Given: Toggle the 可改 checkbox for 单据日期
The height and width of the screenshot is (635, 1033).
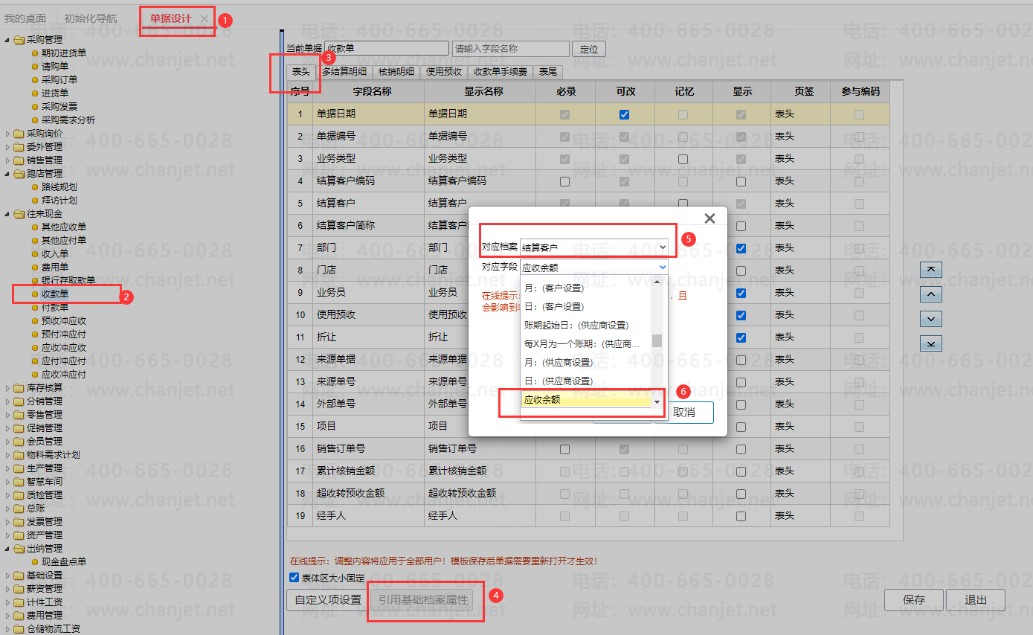Looking at the screenshot, I should pyautogui.click(x=624, y=115).
